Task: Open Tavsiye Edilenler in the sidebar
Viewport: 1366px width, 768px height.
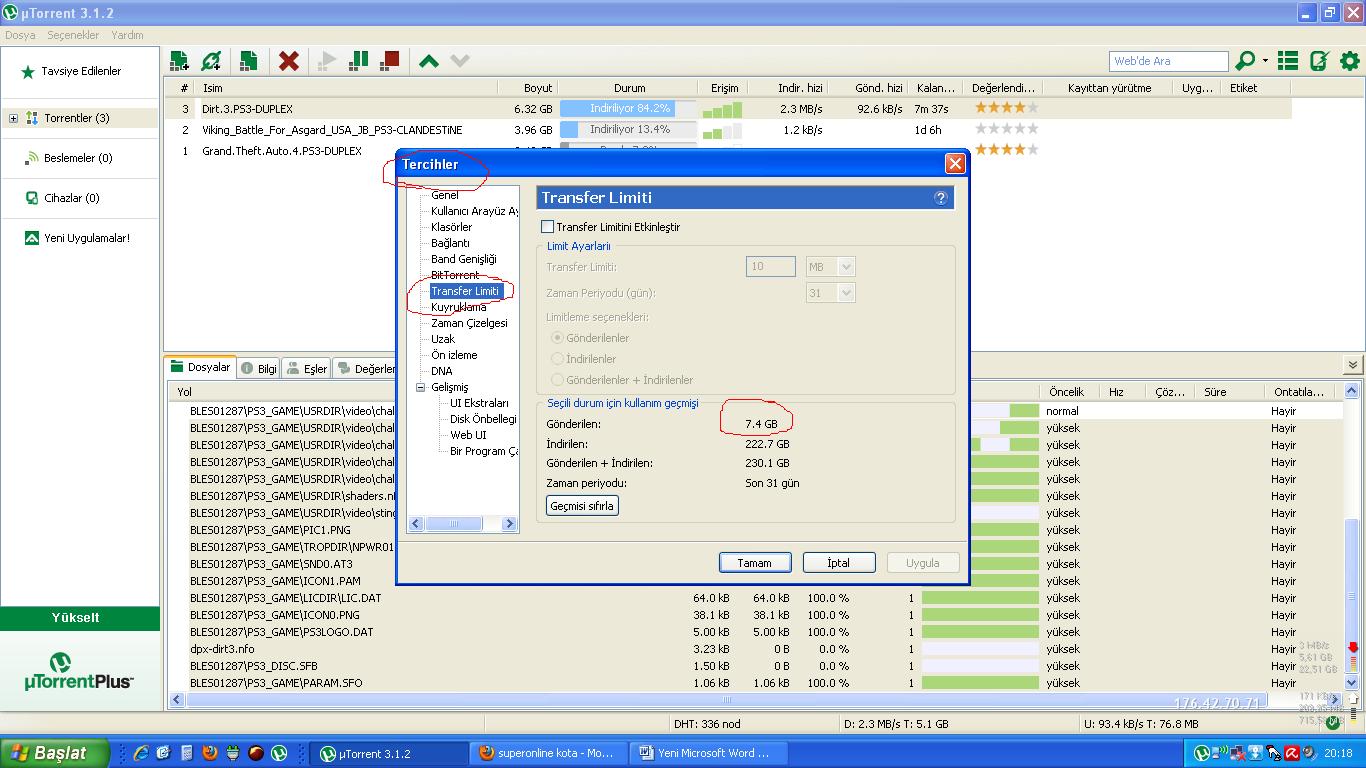Action: pos(80,72)
